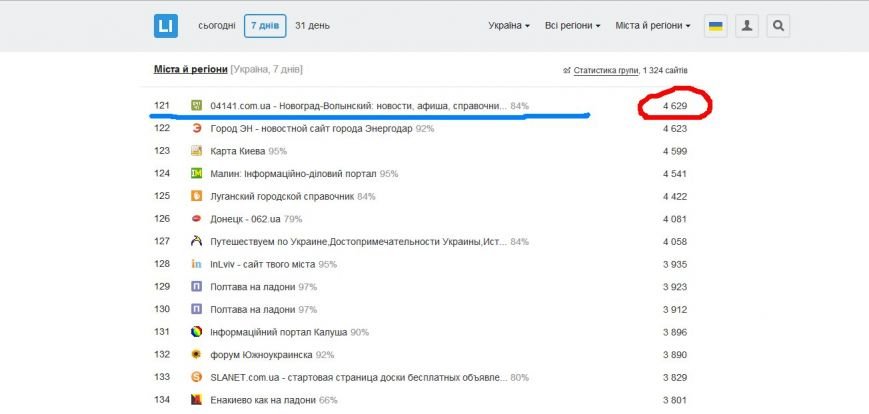Expand the Україна dropdown
This screenshot has width=869, height=414.
[x=509, y=25]
